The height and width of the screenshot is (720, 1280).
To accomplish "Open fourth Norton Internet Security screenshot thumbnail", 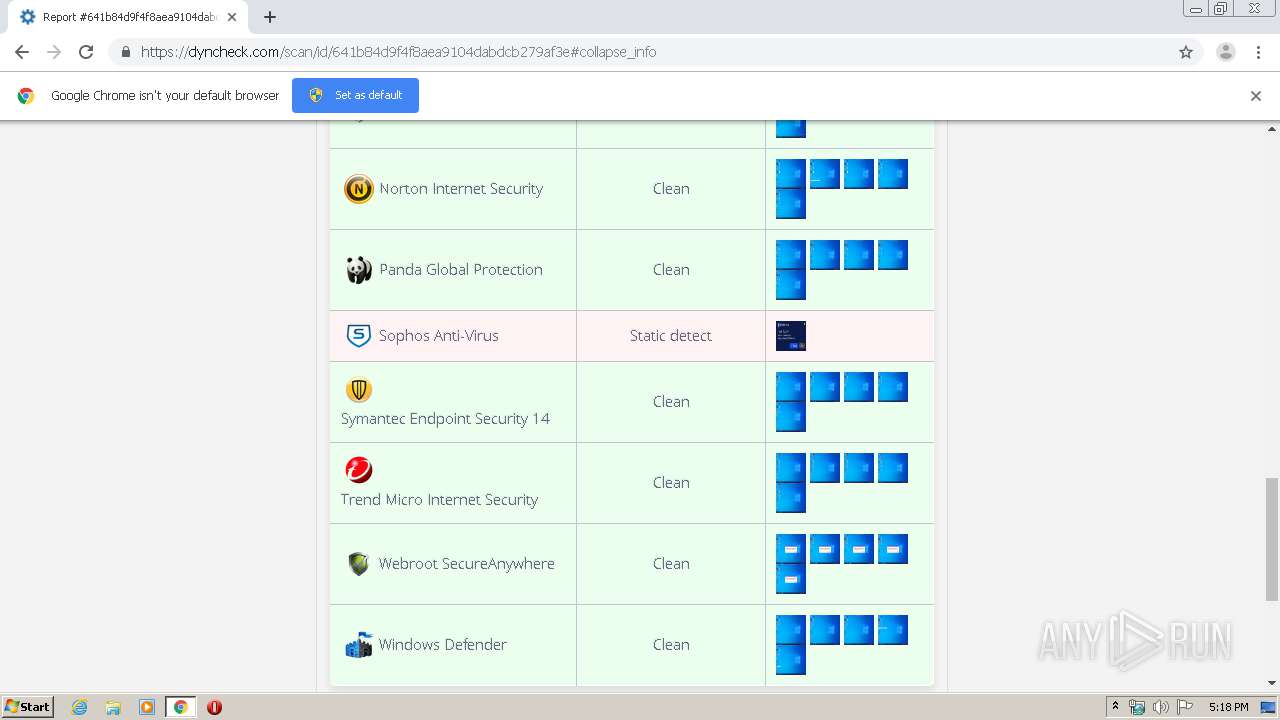I will [893, 174].
